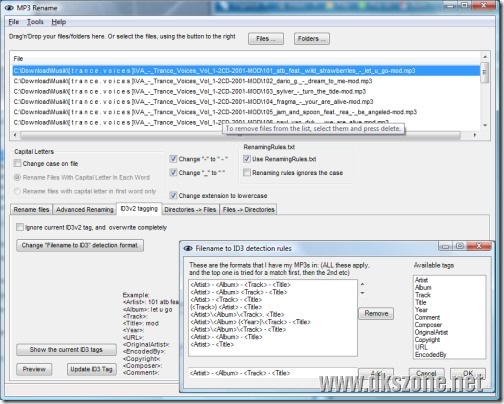Viewport: 504px width, 404px height.
Task: Open the File menu
Action: (x=14, y=22)
